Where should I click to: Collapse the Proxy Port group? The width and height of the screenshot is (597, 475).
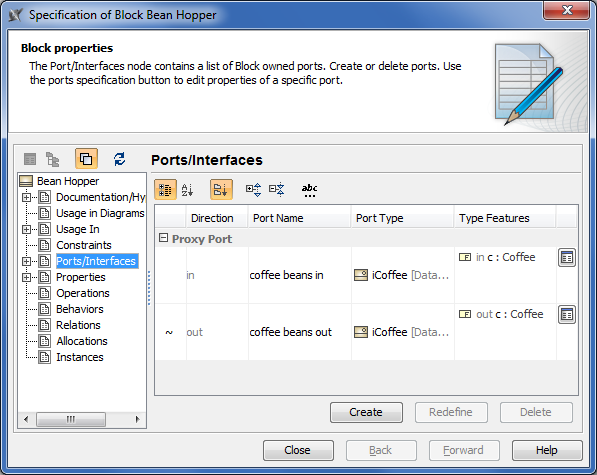[163, 238]
